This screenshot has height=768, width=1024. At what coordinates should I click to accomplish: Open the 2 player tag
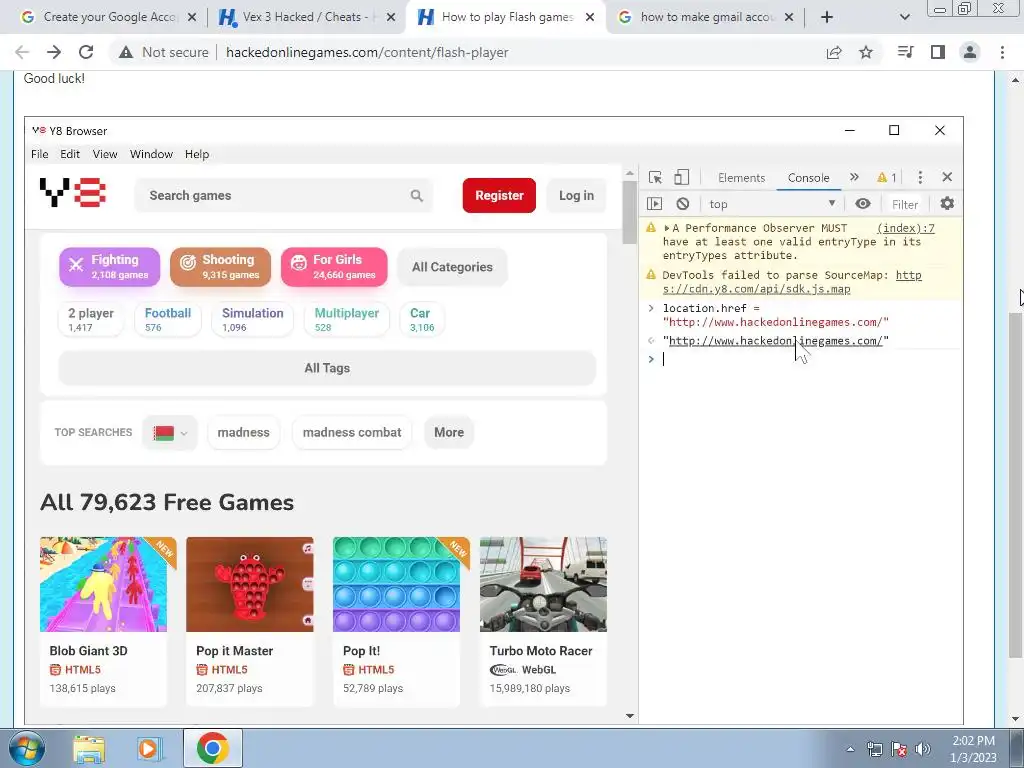pos(91,319)
